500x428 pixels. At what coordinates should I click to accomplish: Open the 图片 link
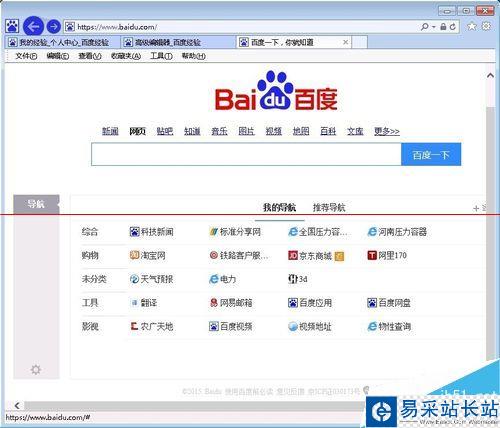pos(246,131)
